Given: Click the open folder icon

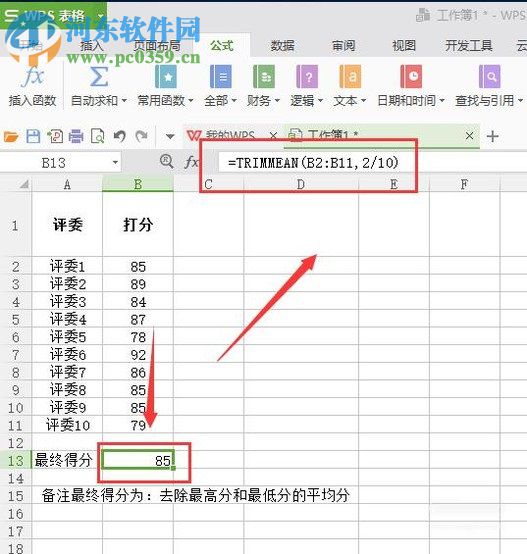Looking at the screenshot, I should 11,136.
